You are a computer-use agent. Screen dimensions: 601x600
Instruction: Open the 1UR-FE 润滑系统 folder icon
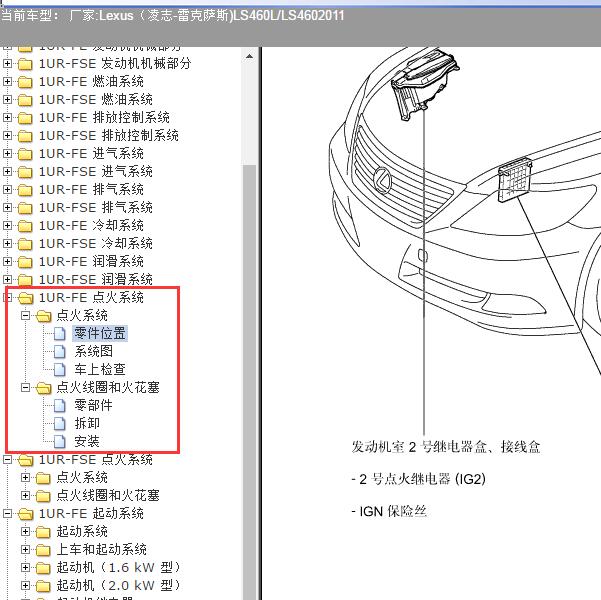(25, 262)
